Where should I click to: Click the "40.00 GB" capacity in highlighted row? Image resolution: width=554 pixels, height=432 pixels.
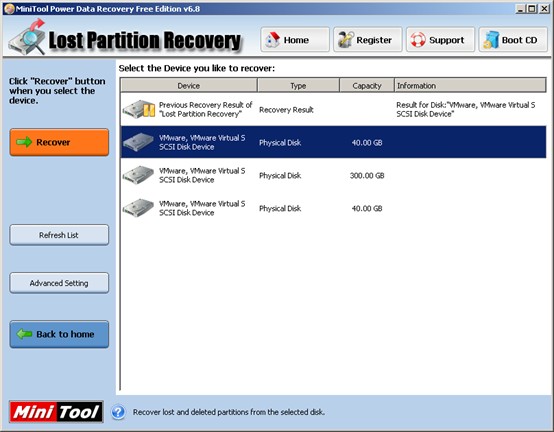click(x=367, y=143)
